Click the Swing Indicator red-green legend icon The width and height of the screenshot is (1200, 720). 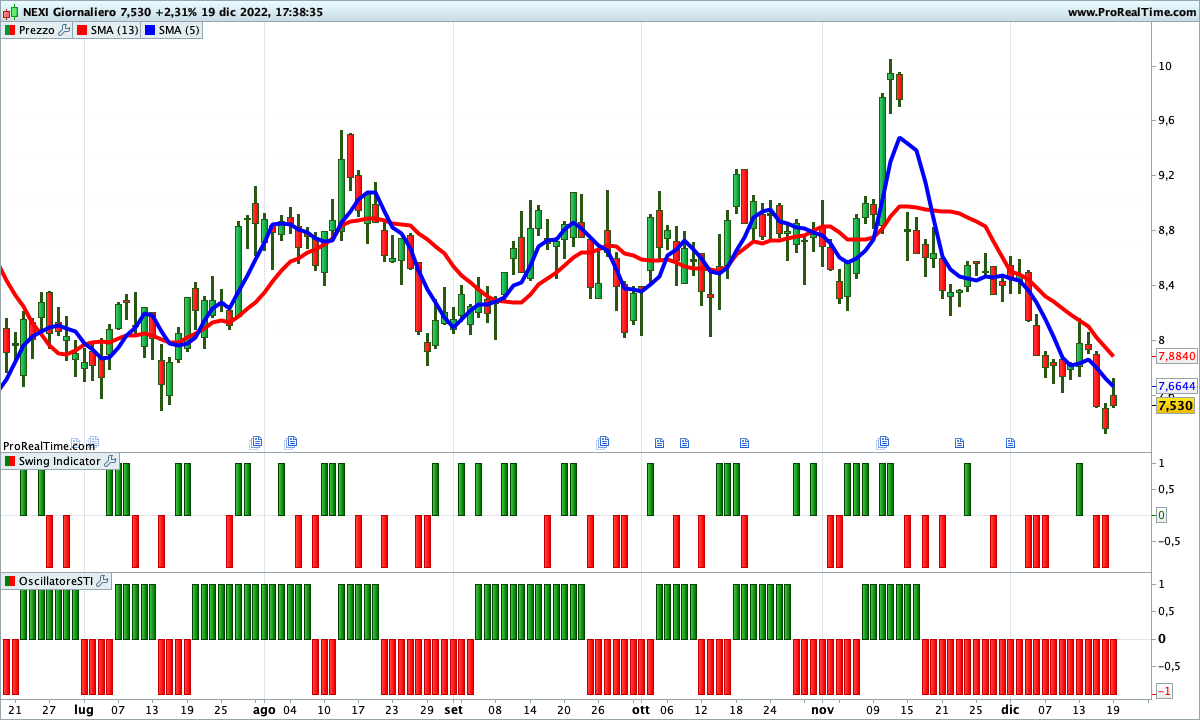(x=10, y=461)
